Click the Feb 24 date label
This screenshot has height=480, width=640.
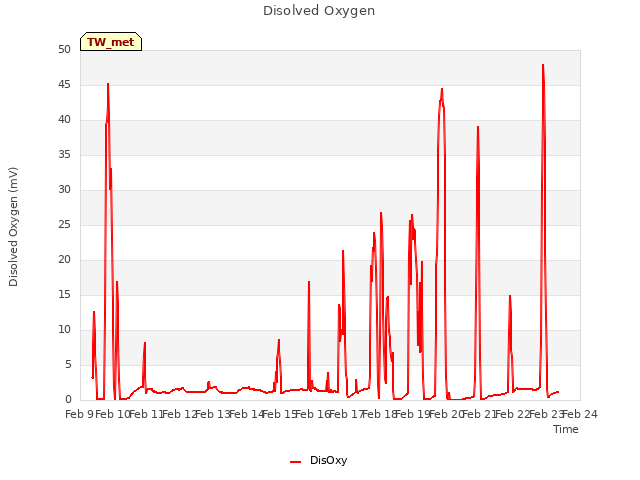click(580, 415)
